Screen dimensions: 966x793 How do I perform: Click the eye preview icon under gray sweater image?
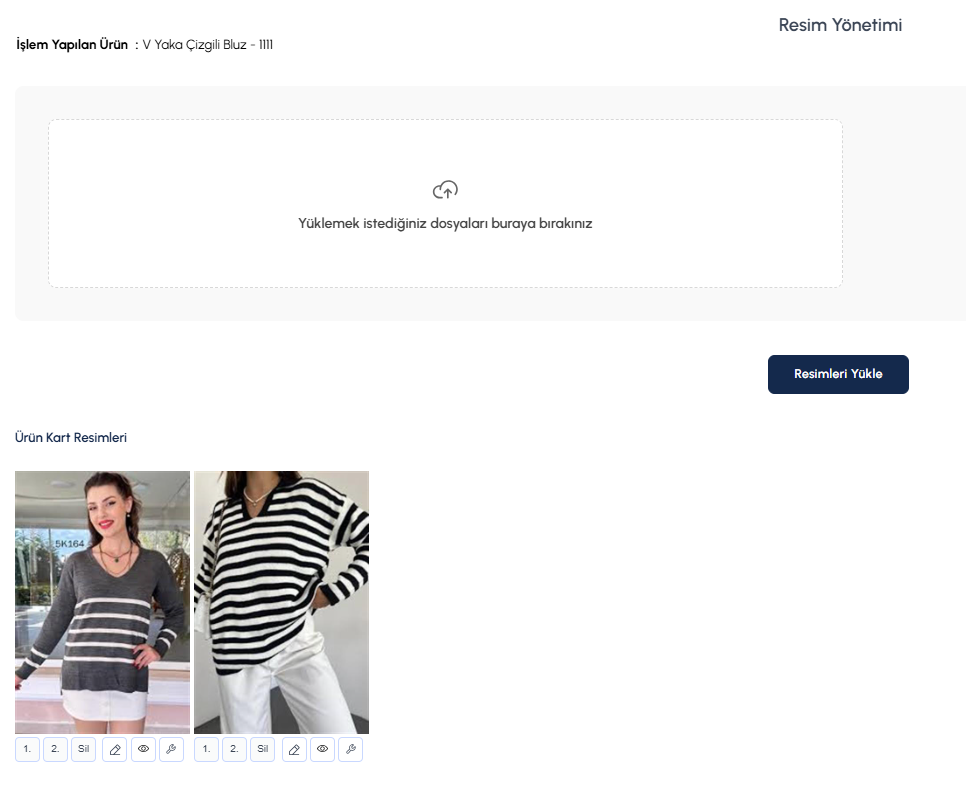pyautogui.click(x=144, y=749)
